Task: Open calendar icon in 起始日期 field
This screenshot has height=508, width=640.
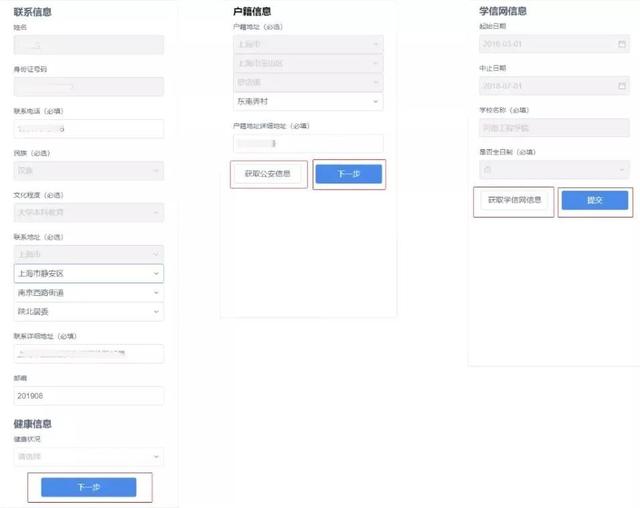Action: (622, 44)
